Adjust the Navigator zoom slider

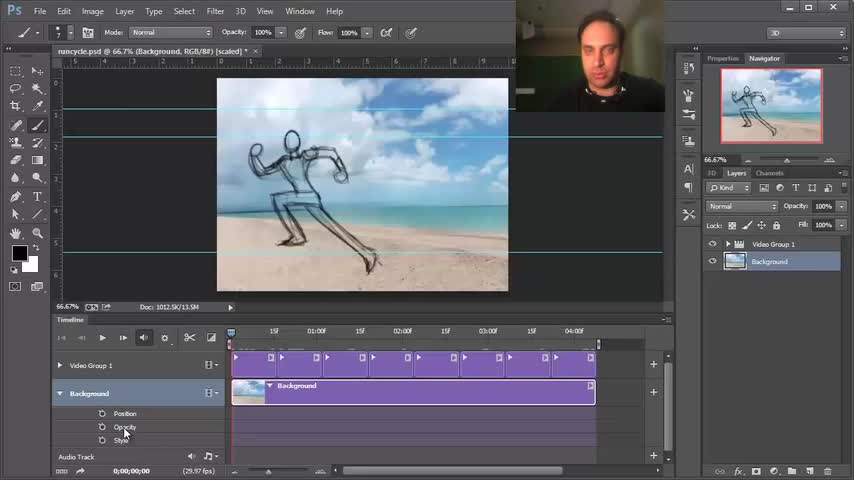787,160
